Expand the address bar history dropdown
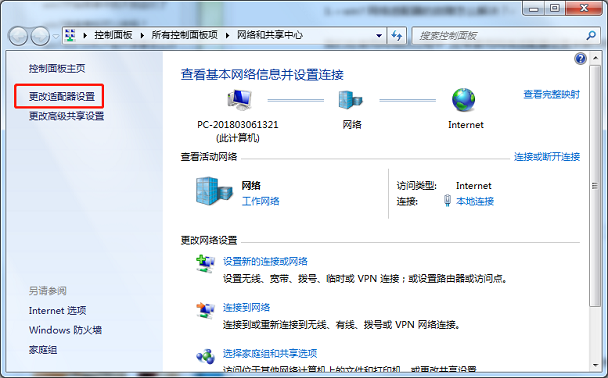 pos(379,36)
